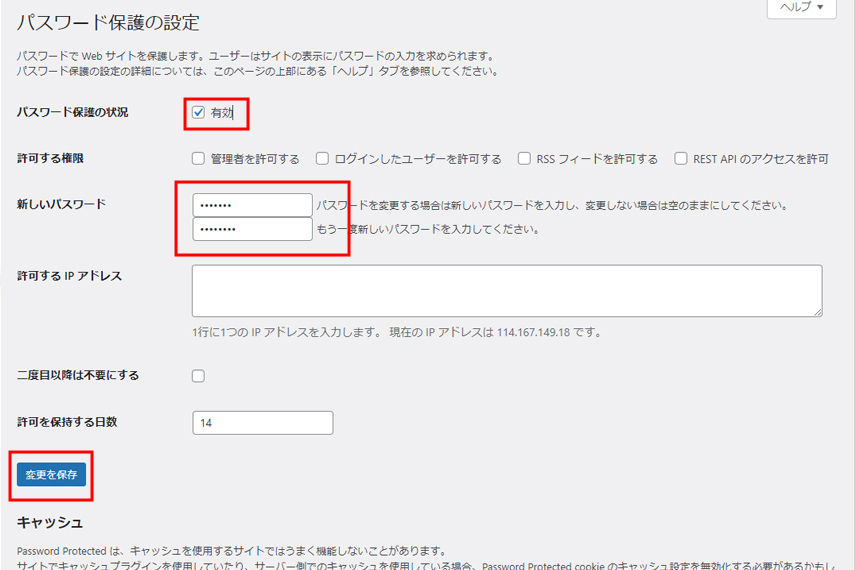The width and height of the screenshot is (855, 570).
Task: Click the 二度目以降は不要にする row label
Action: tap(78, 376)
